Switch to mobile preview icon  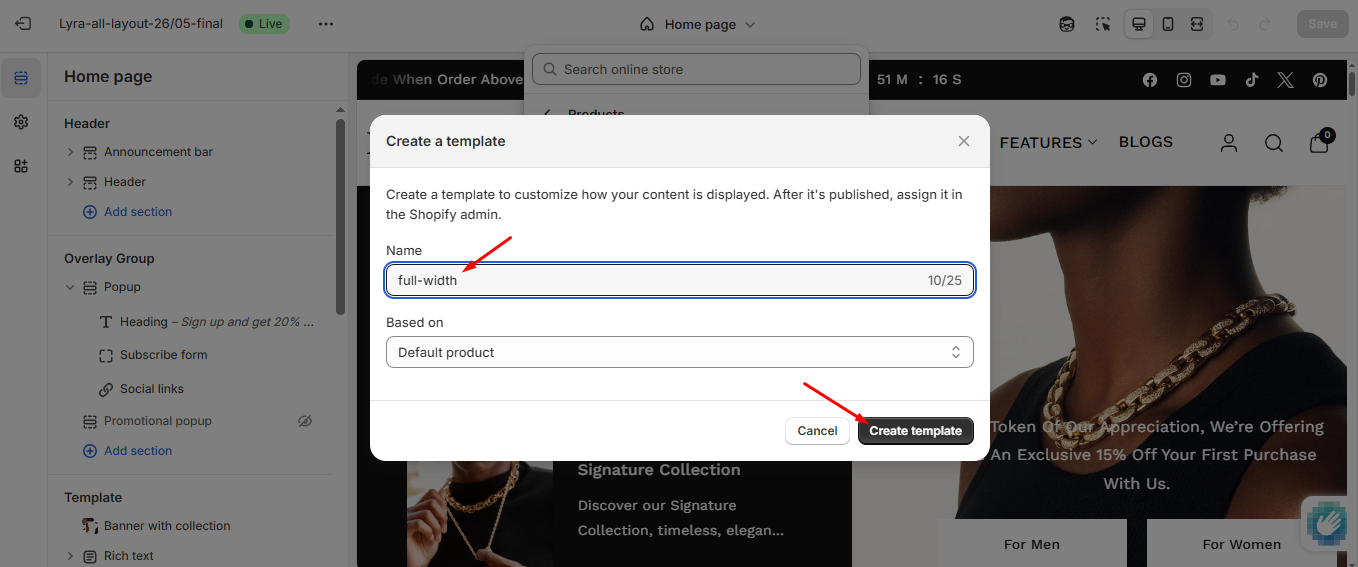[1167, 24]
